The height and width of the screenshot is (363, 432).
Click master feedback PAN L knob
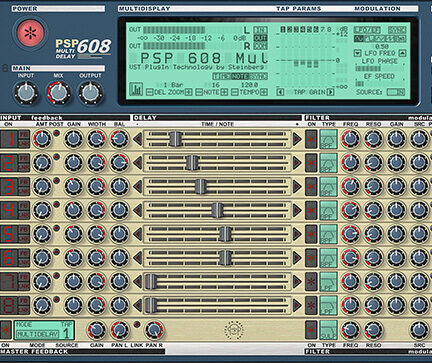pos(119,330)
